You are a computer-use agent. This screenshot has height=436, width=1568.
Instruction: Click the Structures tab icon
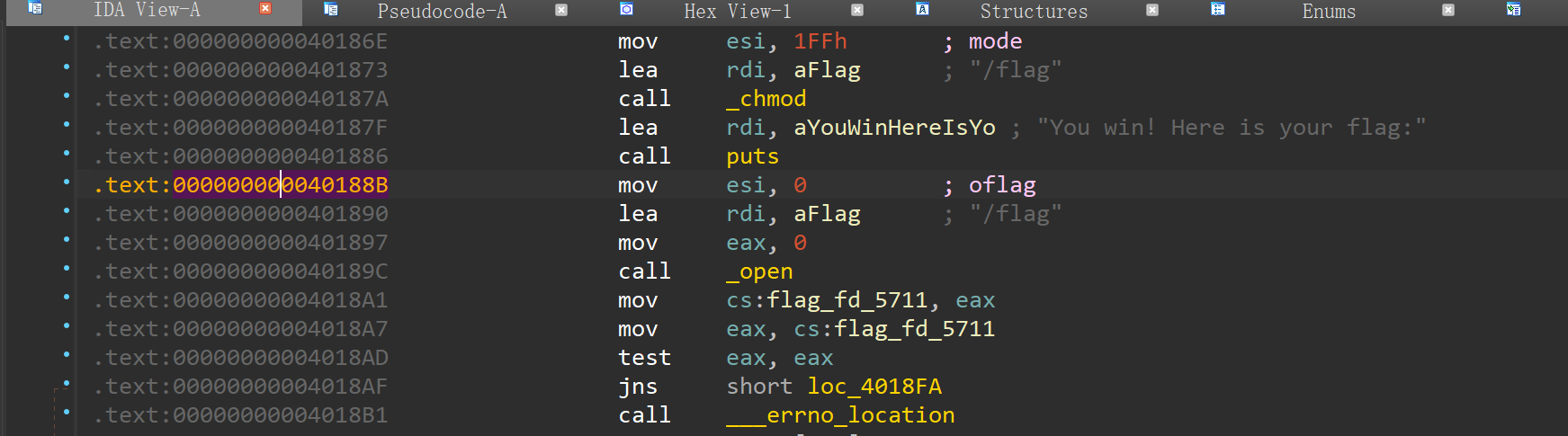[x=922, y=9]
